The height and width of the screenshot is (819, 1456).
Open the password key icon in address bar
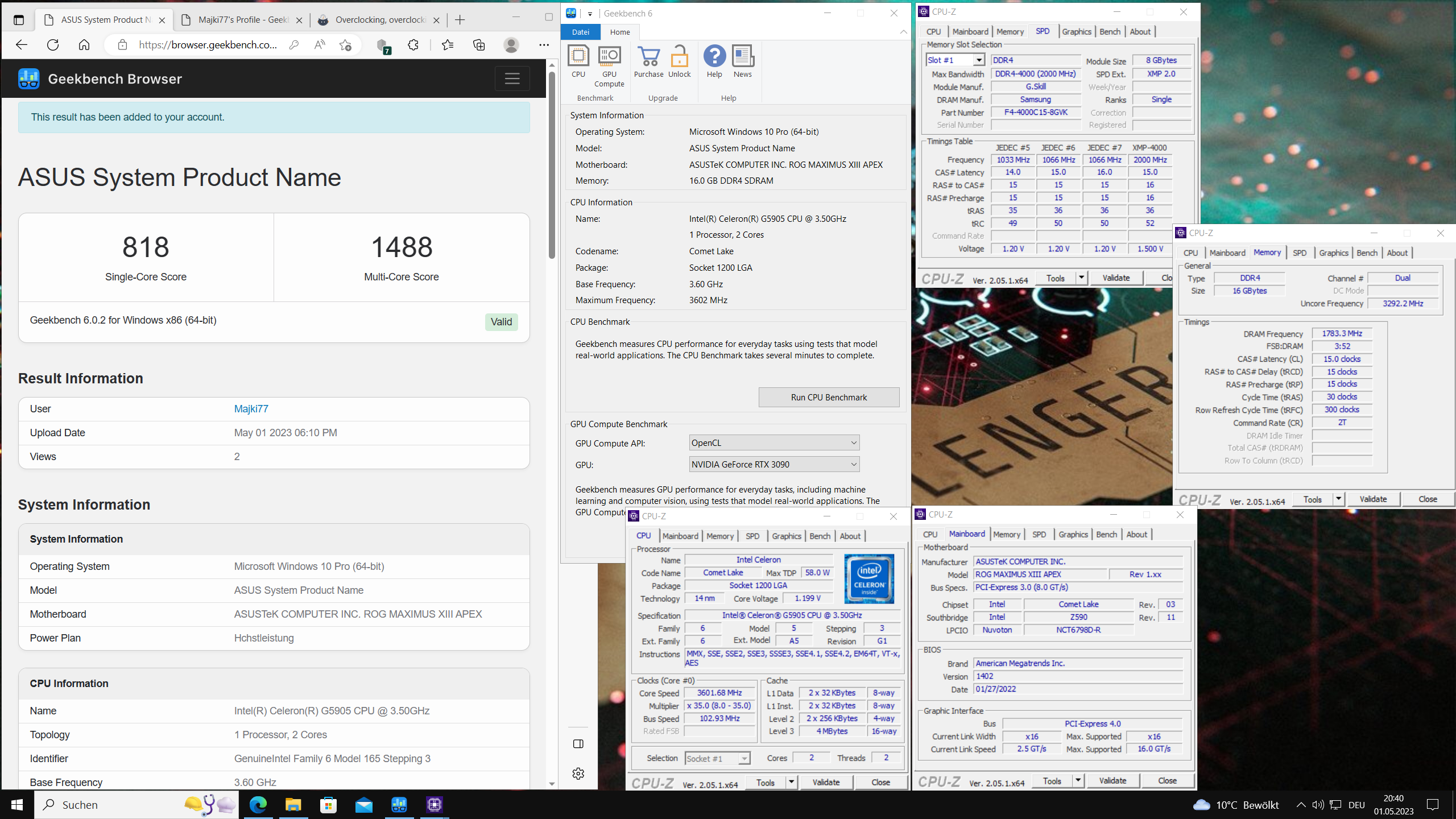click(294, 45)
